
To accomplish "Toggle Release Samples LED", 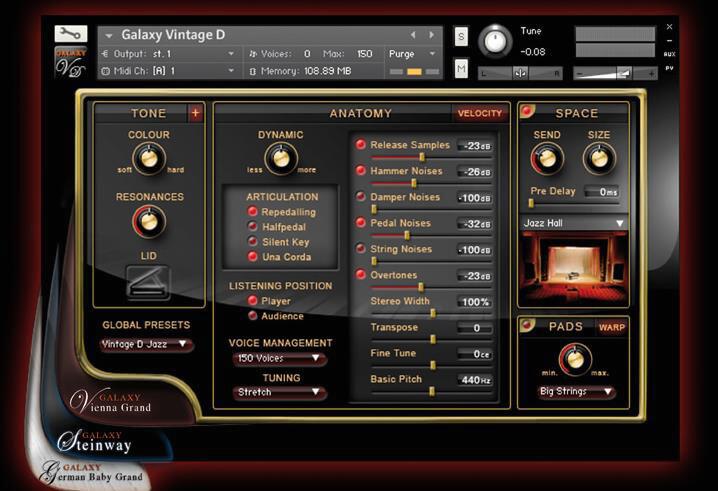I will (x=361, y=144).
